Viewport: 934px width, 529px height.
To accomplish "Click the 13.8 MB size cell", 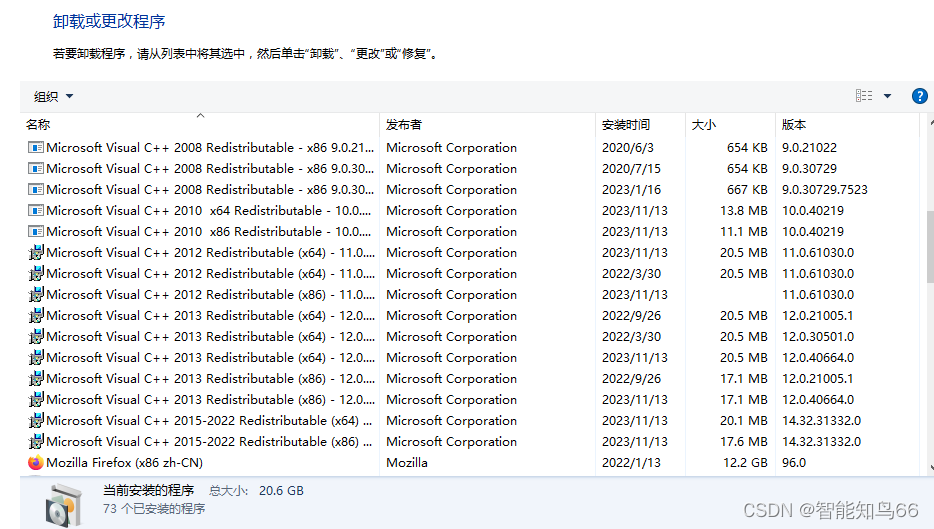I will pos(743,210).
